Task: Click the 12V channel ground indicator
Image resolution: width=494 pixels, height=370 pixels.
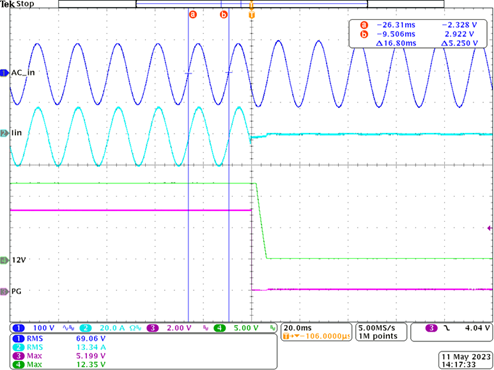Action: pyautogui.click(x=4, y=260)
